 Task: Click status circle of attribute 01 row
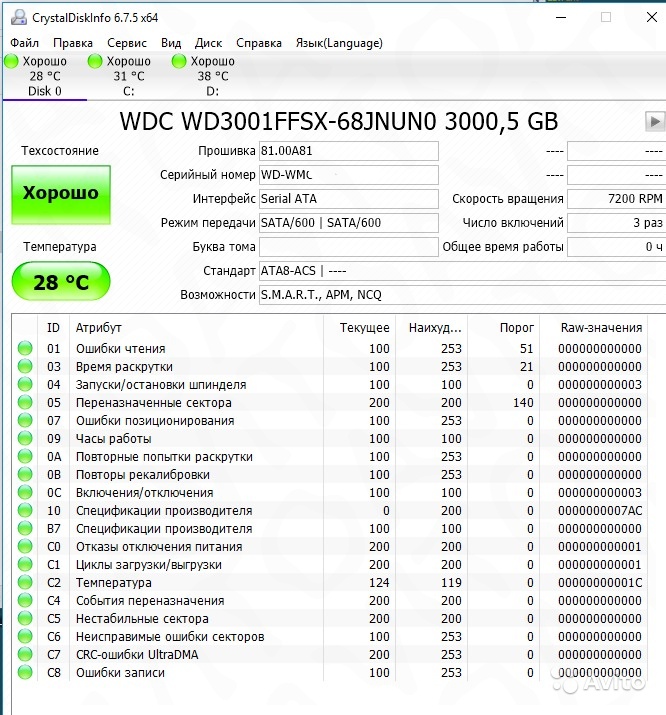(25, 348)
